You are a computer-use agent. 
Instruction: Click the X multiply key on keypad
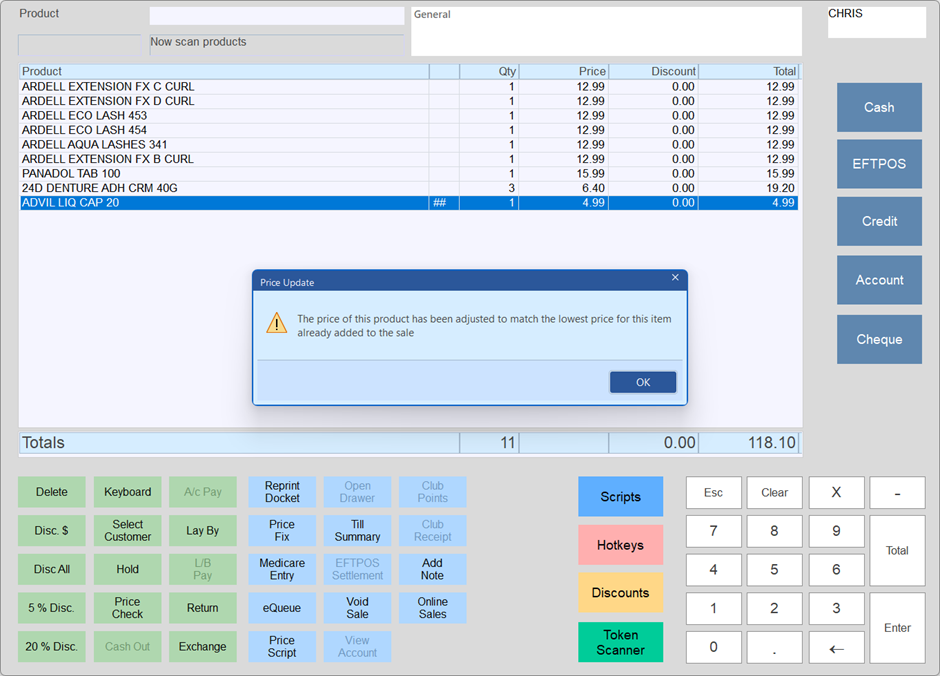pyautogui.click(x=836, y=493)
